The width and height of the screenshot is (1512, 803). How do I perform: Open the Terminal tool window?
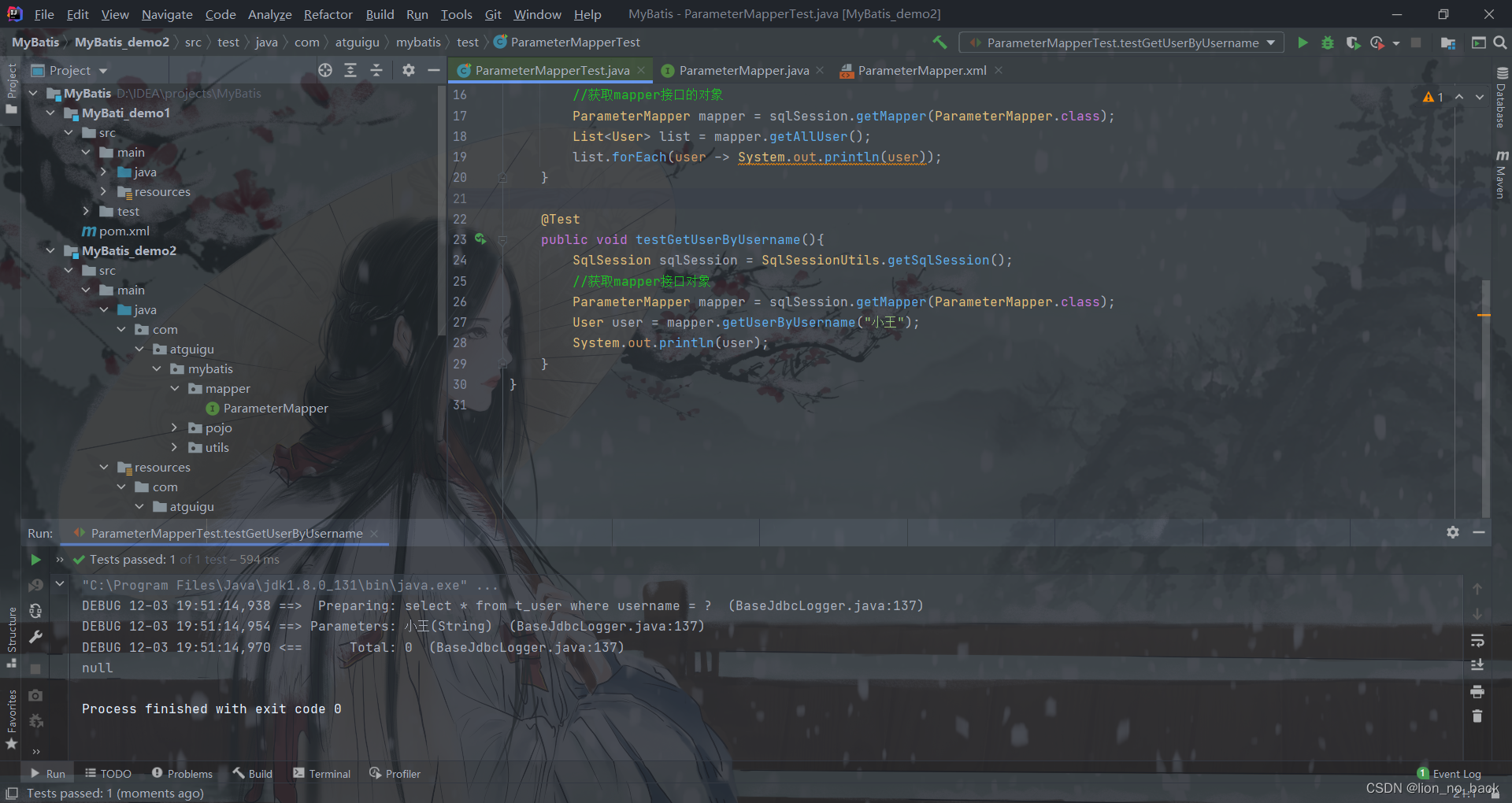pyautogui.click(x=321, y=774)
